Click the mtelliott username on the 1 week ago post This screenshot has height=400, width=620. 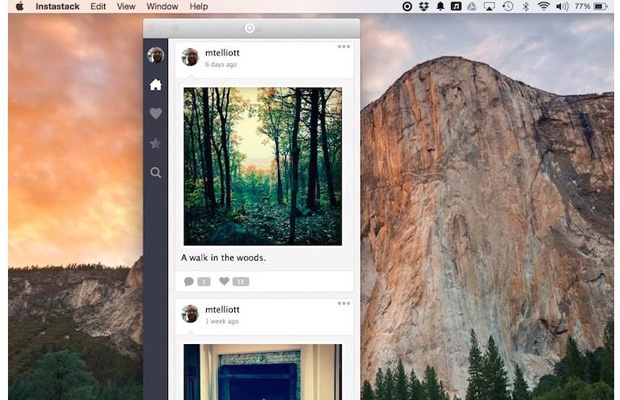click(x=222, y=310)
